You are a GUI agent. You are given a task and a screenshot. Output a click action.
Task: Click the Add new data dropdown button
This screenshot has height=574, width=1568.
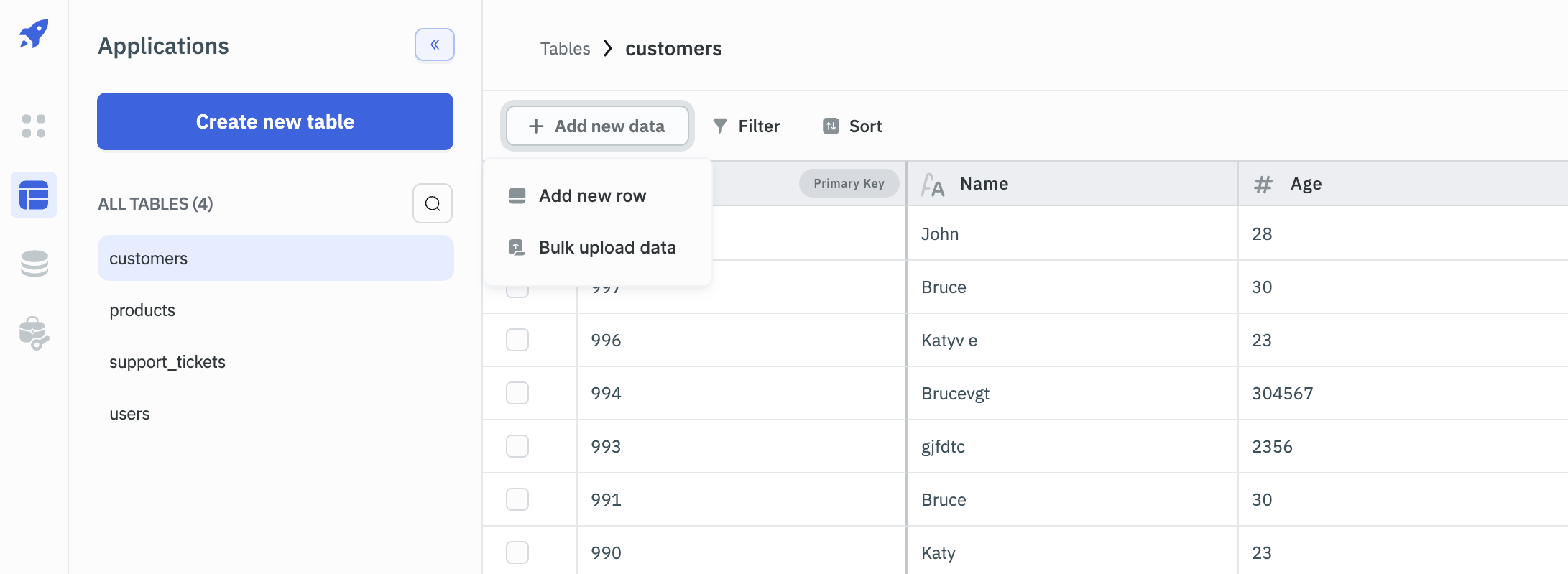pos(597,126)
